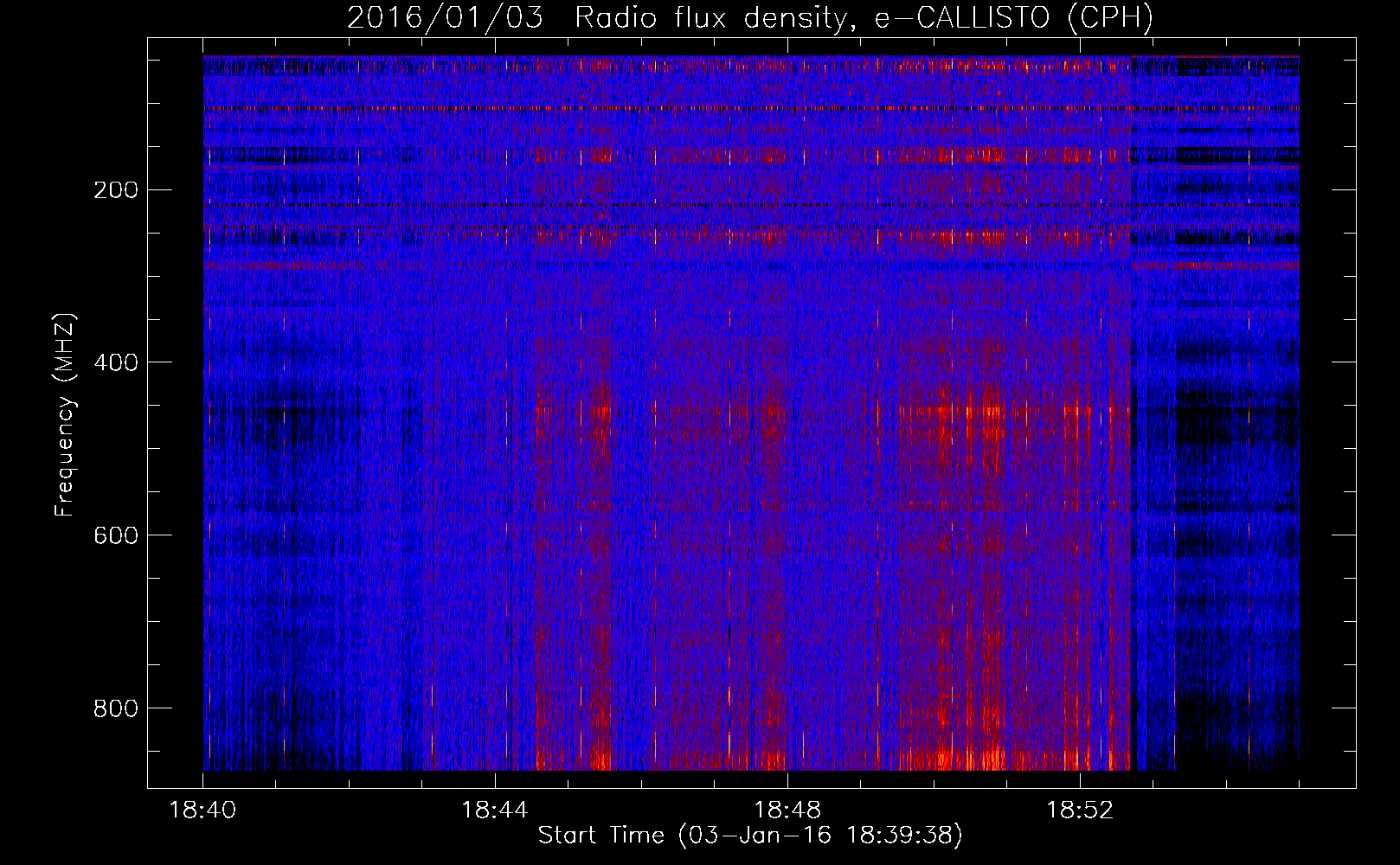Select the 200 frequency tick label

(116, 189)
